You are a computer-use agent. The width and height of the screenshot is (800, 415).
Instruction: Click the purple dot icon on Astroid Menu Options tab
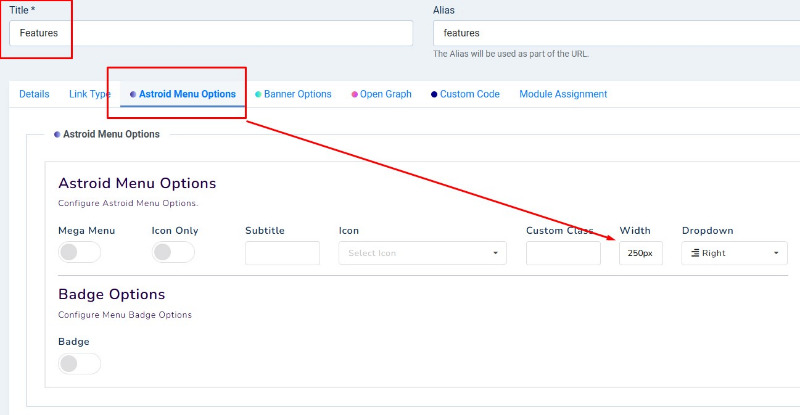pyautogui.click(x=133, y=94)
